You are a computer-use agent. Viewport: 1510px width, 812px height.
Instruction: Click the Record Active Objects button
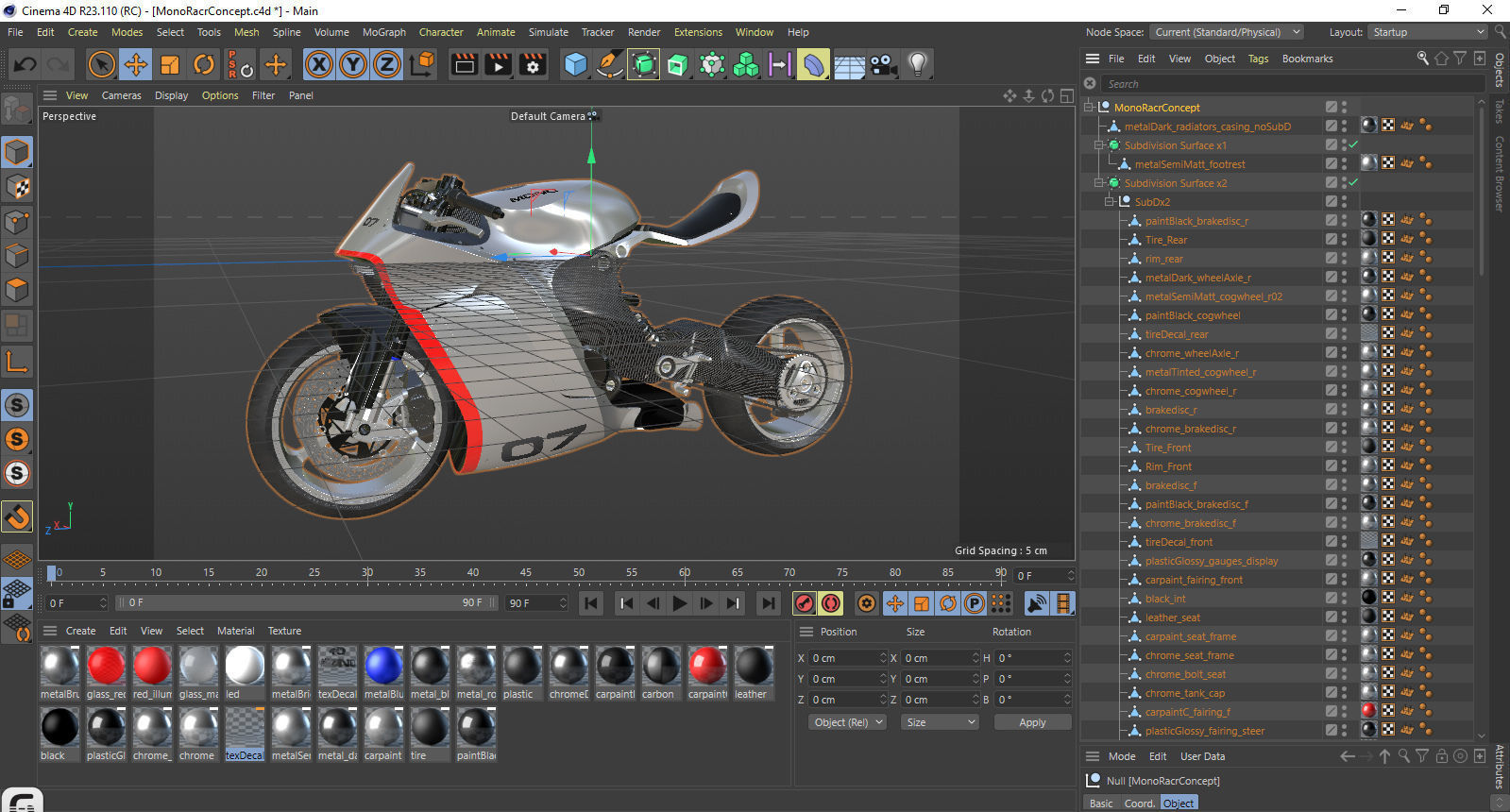click(x=805, y=603)
